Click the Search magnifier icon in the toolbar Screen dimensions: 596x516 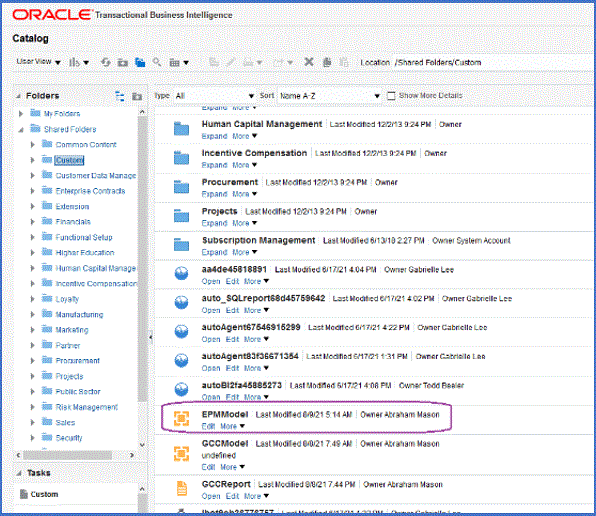(x=157, y=62)
